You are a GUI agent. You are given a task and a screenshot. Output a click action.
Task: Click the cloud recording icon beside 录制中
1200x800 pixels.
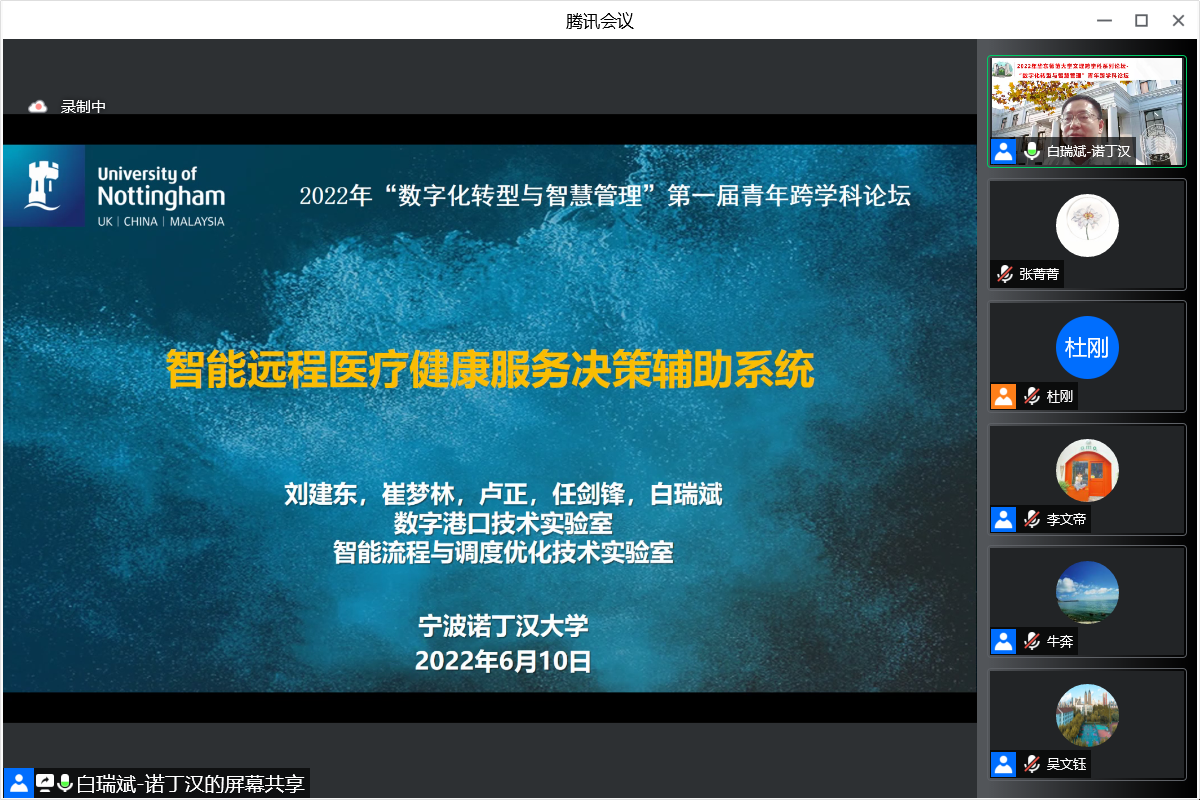tap(38, 106)
